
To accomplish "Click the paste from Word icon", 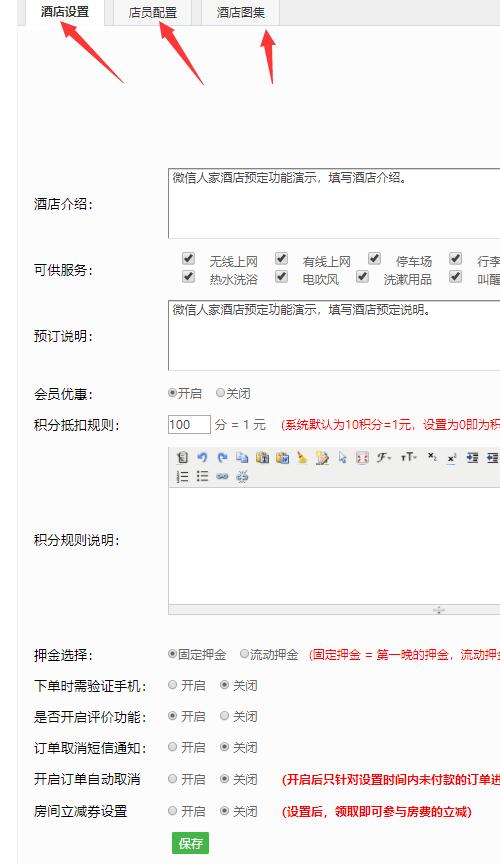I will (282, 457).
